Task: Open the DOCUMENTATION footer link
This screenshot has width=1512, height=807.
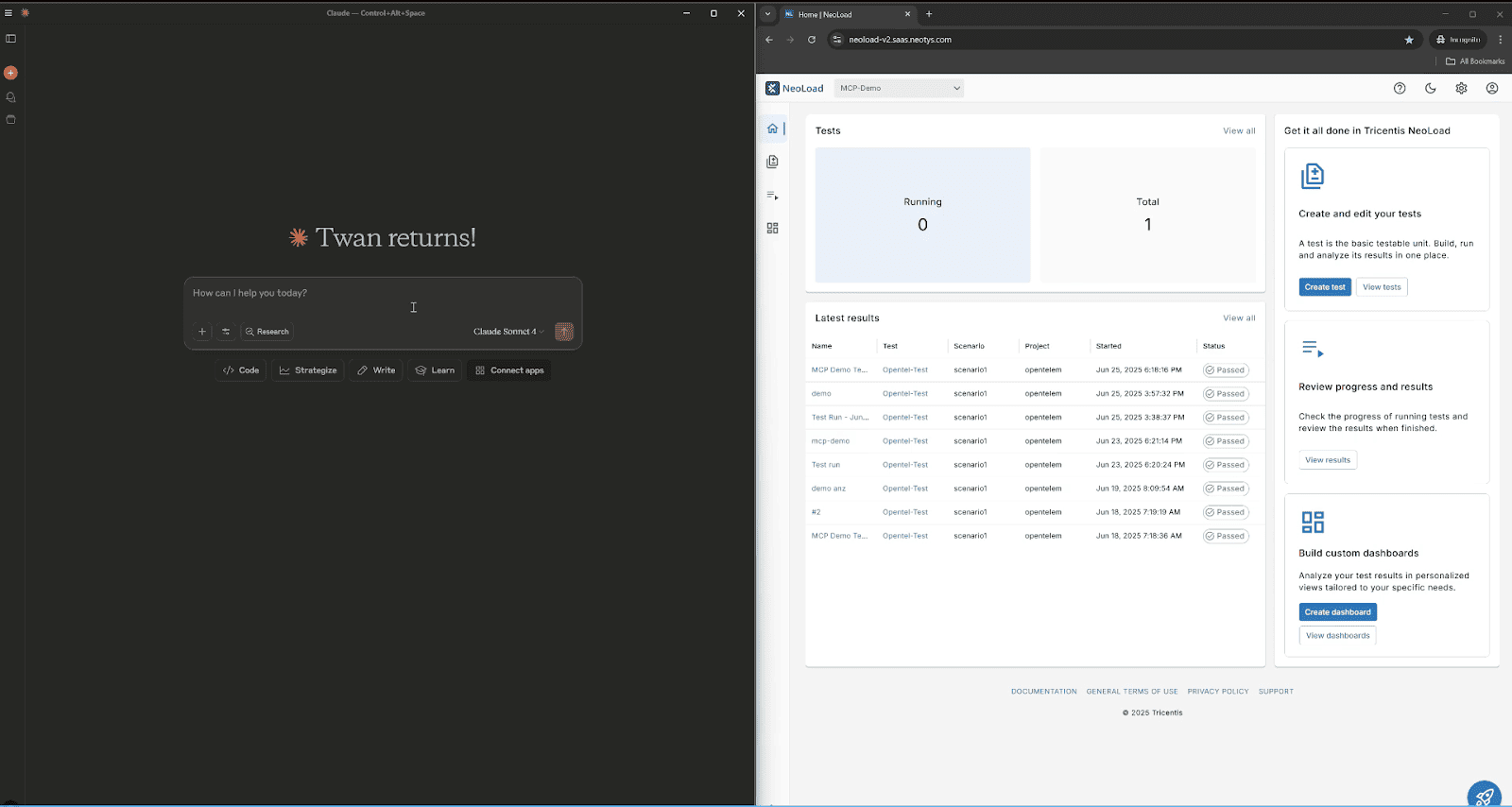Action: pyautogui.click(x=1043, y=692)
